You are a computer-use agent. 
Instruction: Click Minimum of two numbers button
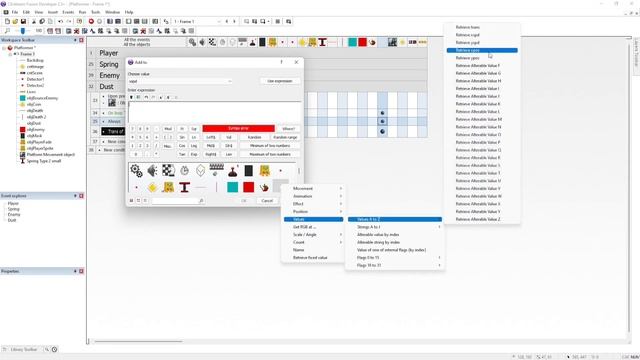[x=270, y=146]
